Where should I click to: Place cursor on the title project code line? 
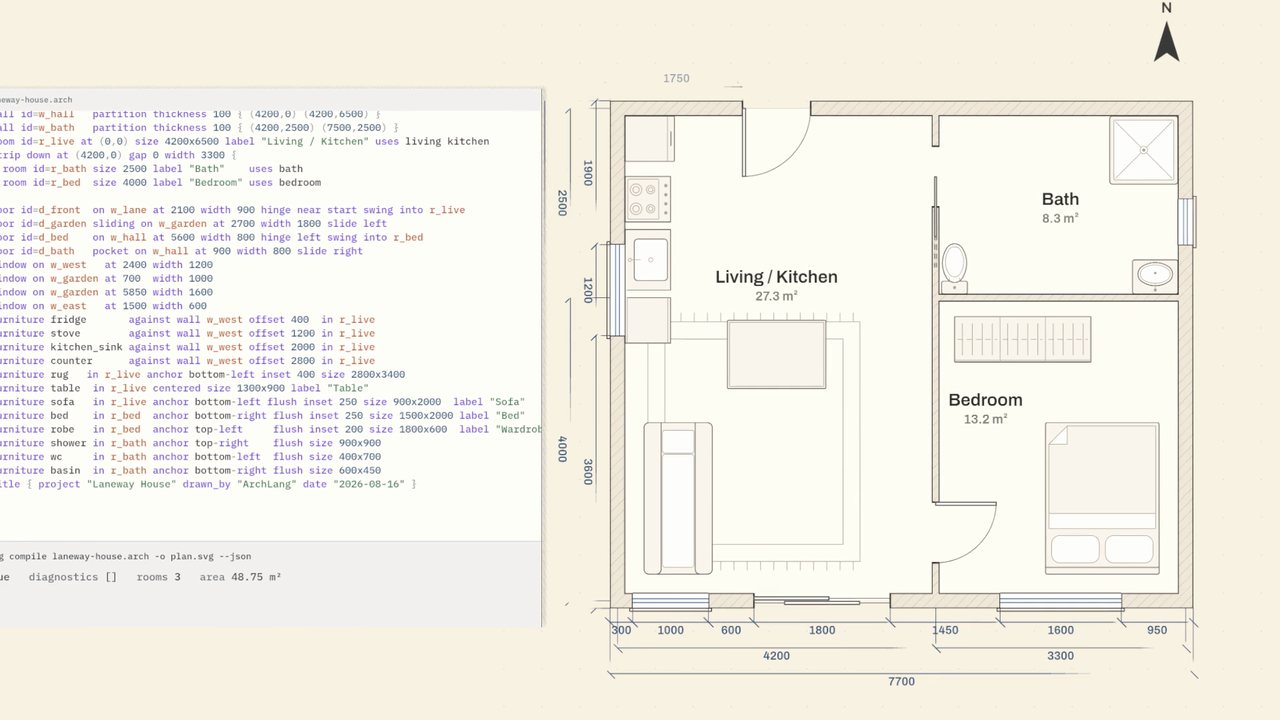click(x=208, y=484)
